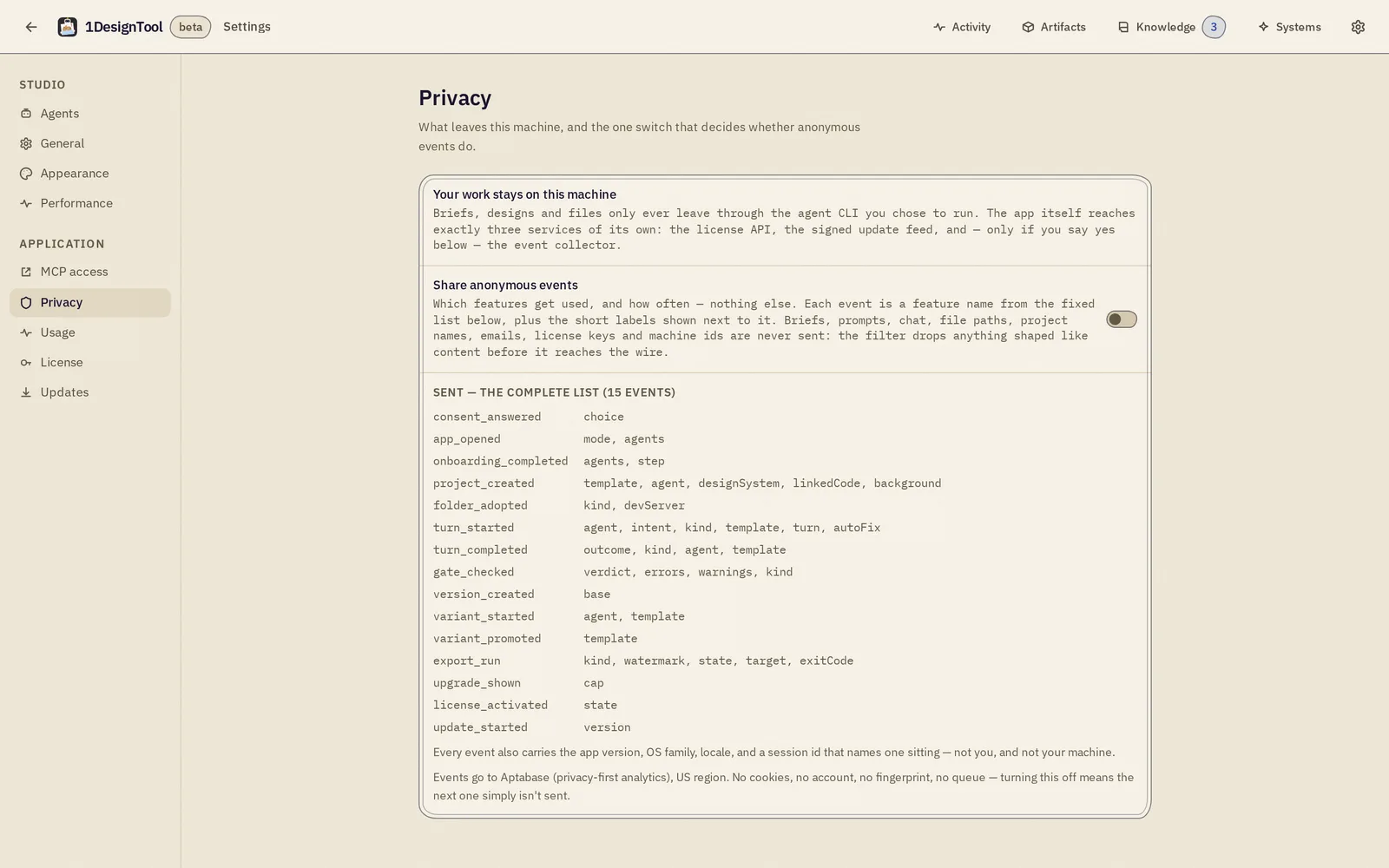
Task: Click the app_opened event name
Action: point(467,439)
